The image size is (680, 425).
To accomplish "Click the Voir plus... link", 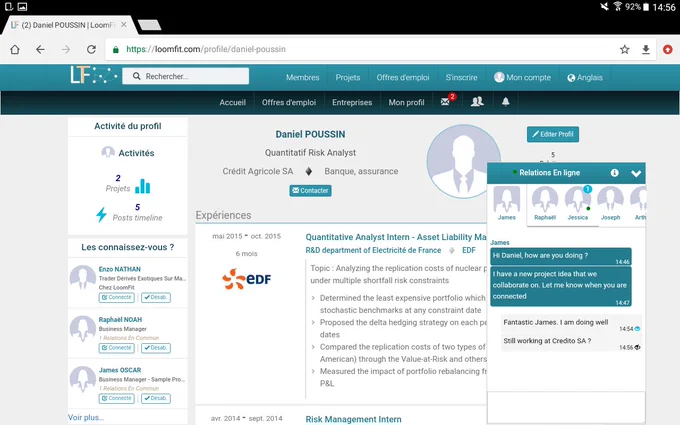I will click(86, 417).
